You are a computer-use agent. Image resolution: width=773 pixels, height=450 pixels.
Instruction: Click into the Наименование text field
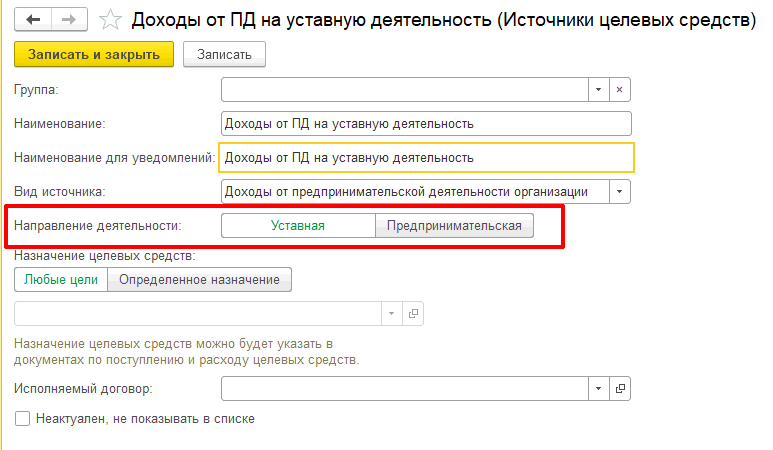426,124
